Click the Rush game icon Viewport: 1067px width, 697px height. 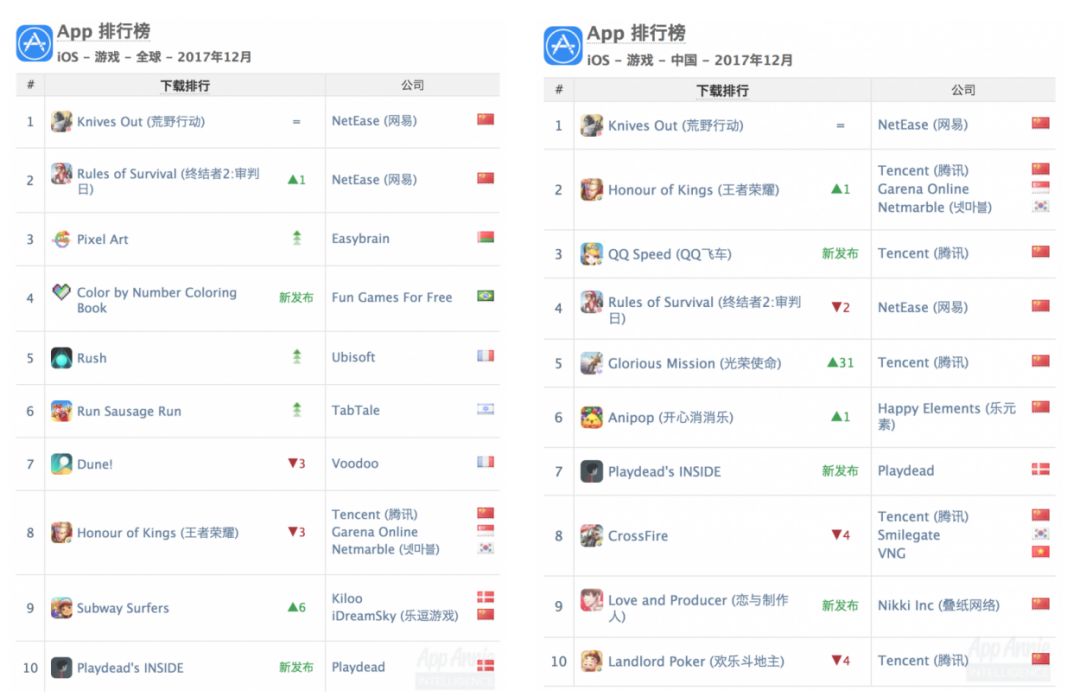tap(62, 358)
